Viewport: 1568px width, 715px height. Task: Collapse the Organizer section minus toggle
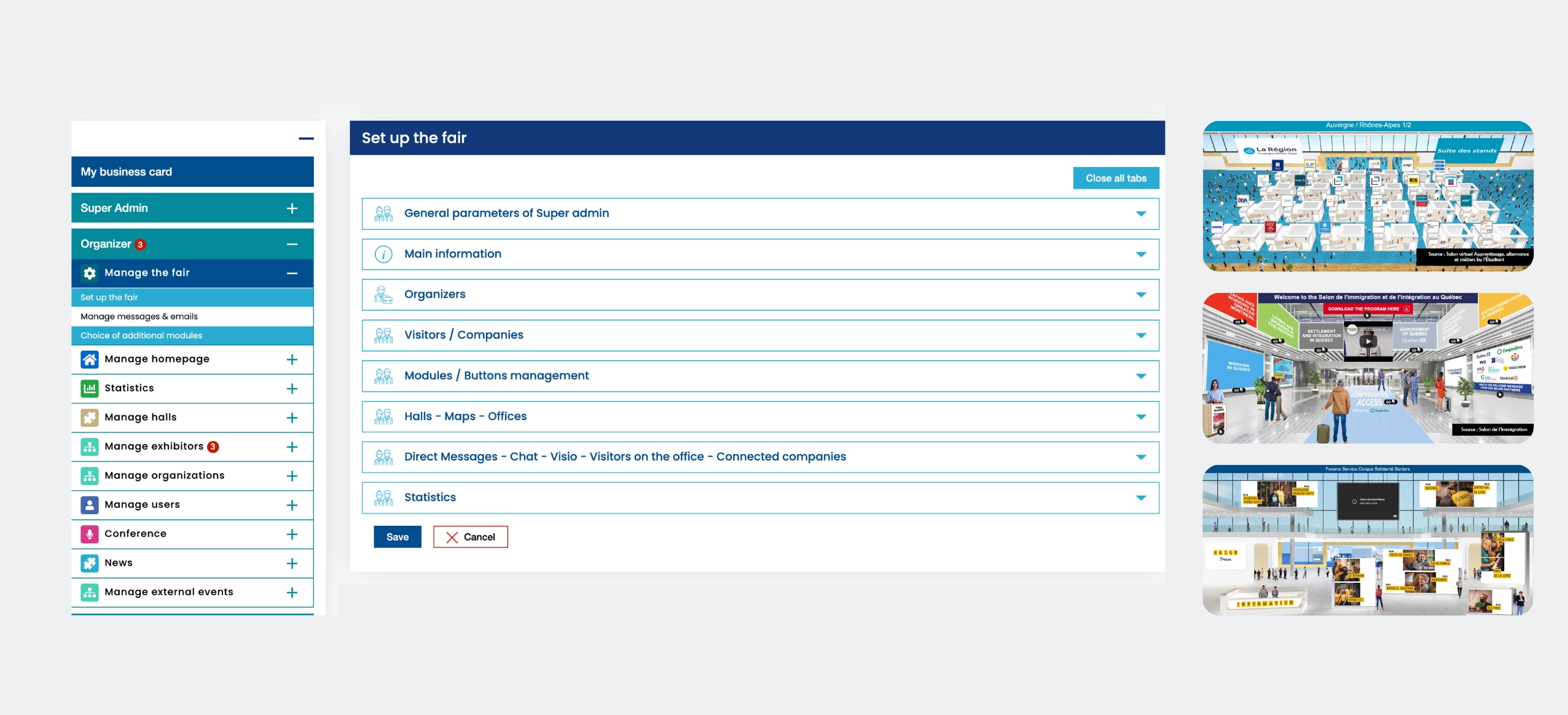click(292, 244)
